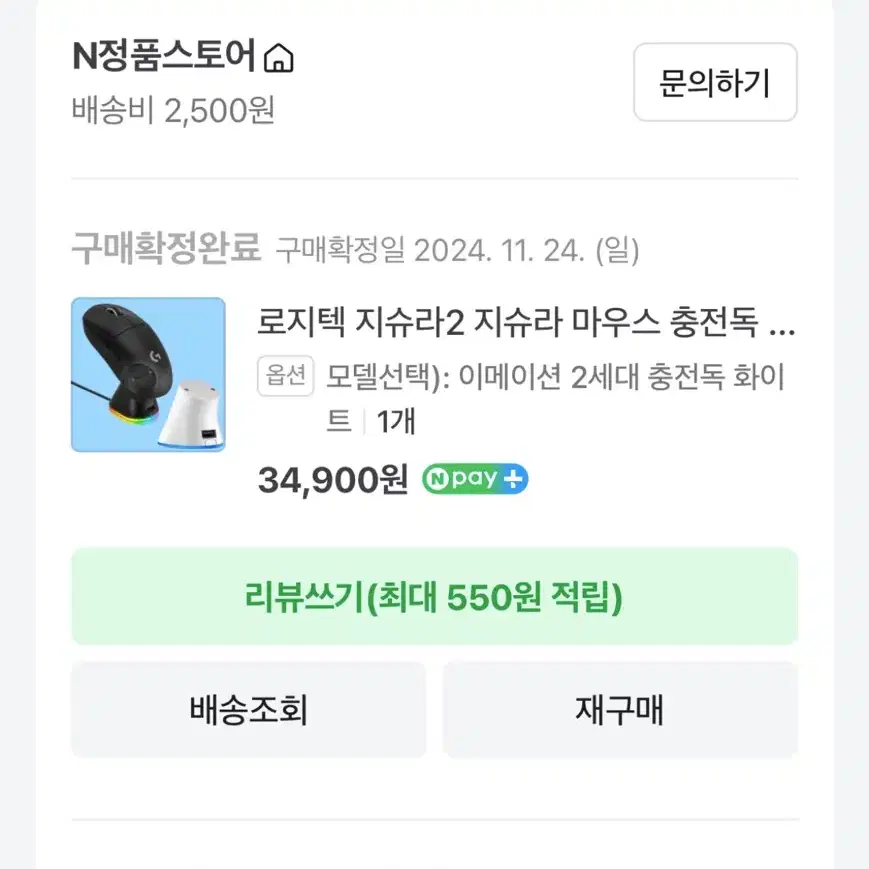This screenshot has width=869, height=869.
Task: Tap the N정품스토어 store name
Action: coord(164,56)
